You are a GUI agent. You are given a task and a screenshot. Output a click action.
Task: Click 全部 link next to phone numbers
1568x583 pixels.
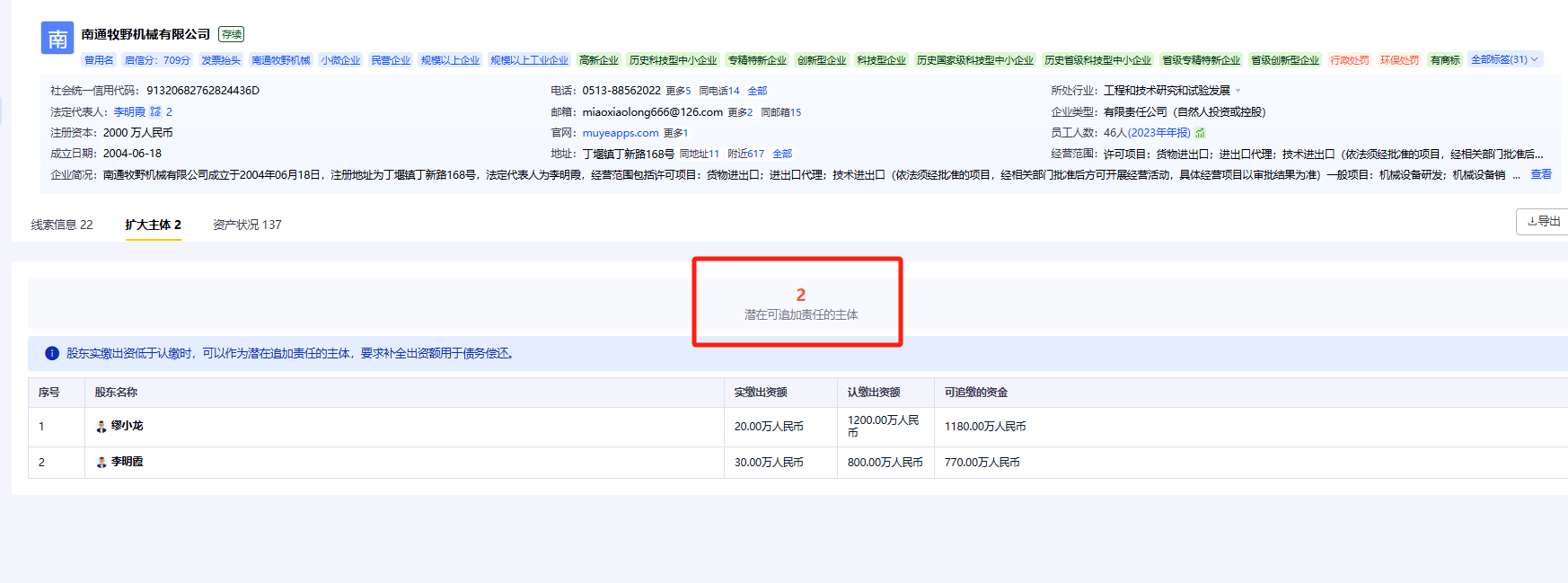pyautogui.click(x=757, y=91)
